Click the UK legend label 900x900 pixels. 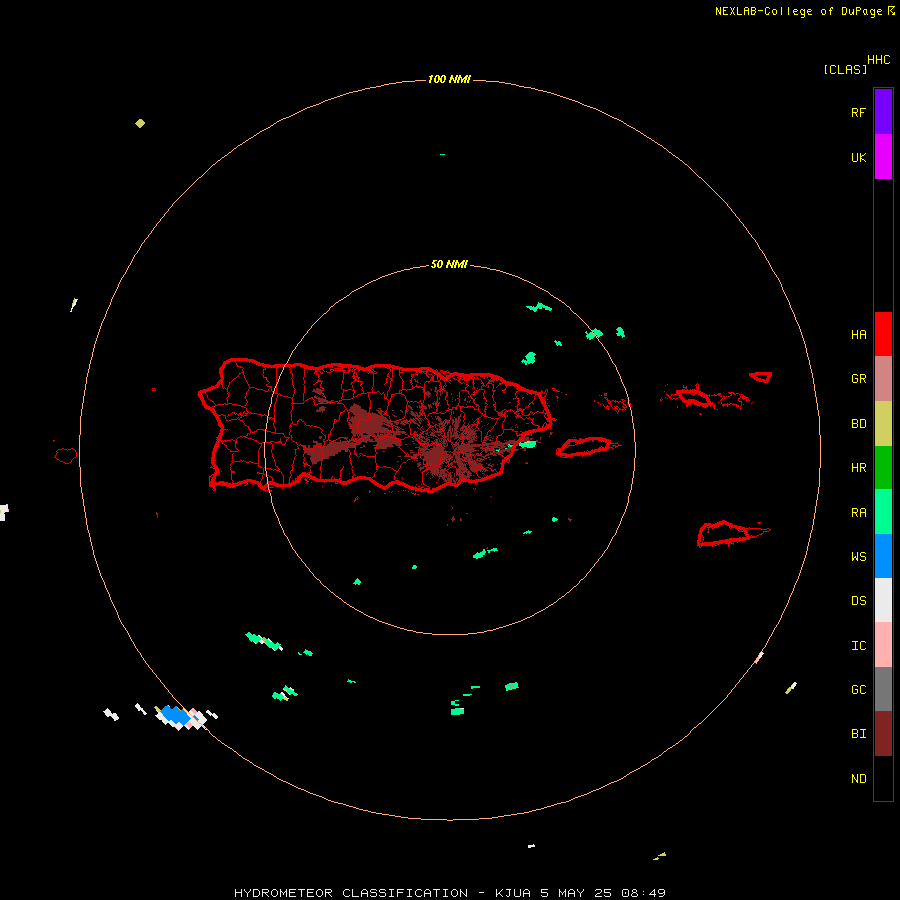pos(858,157)
